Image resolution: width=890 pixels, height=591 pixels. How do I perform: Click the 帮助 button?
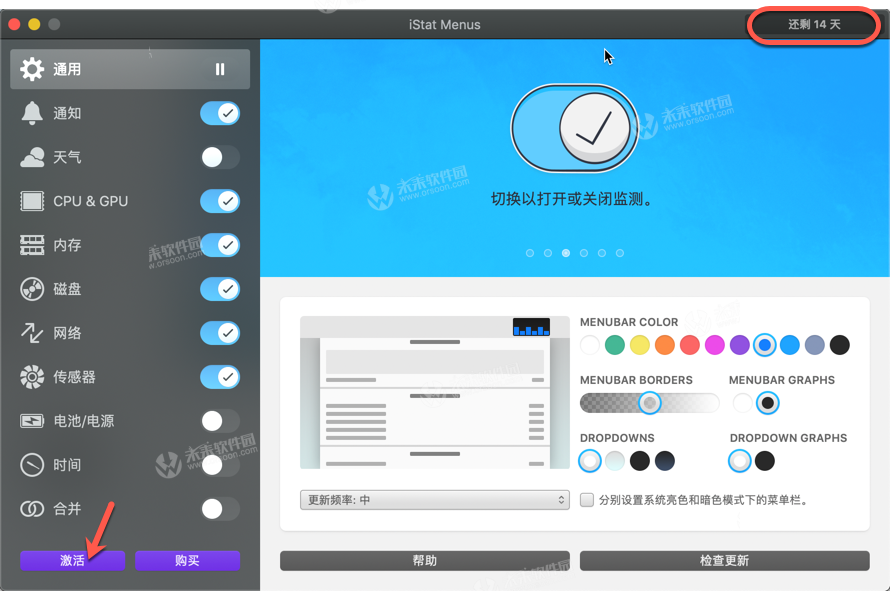pyautogui.click(x=425, y=560)
